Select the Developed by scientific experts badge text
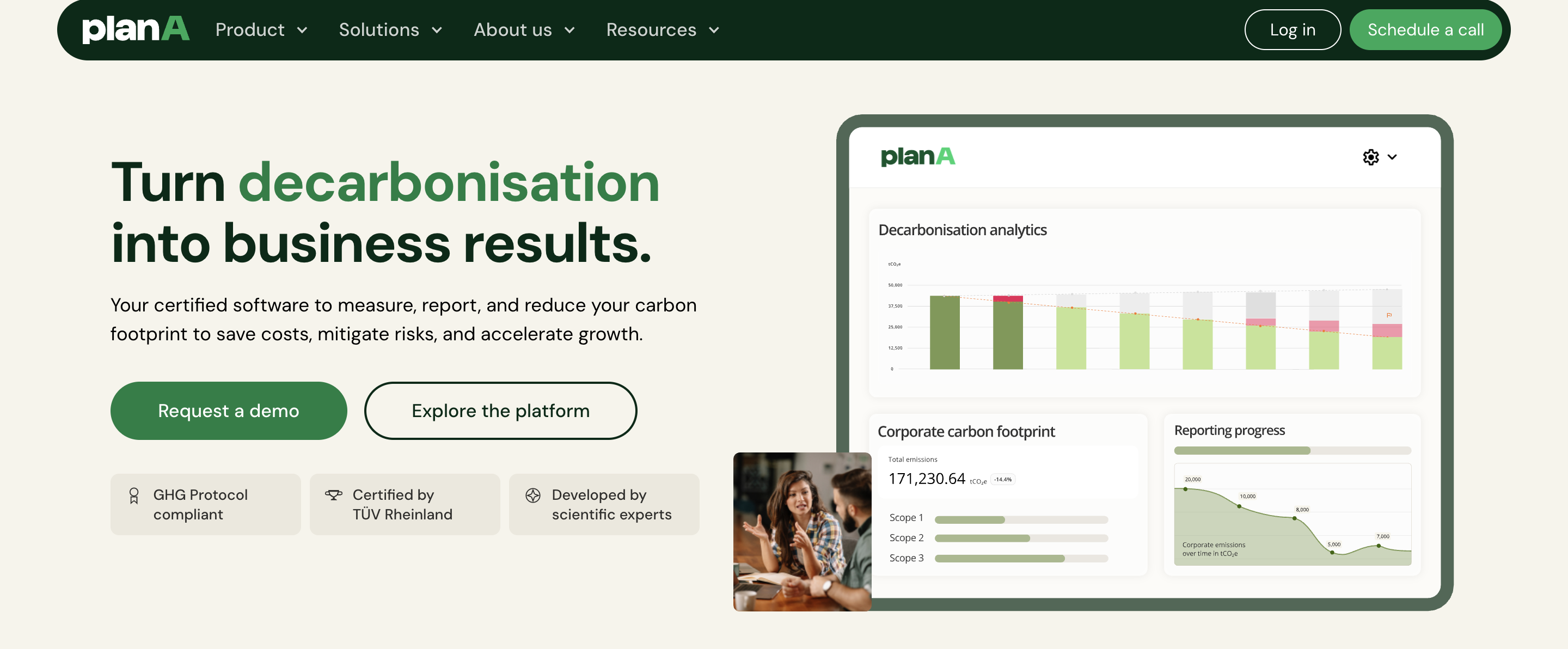Viewport: 1568px width, 649px height. (x=611, y=505)
